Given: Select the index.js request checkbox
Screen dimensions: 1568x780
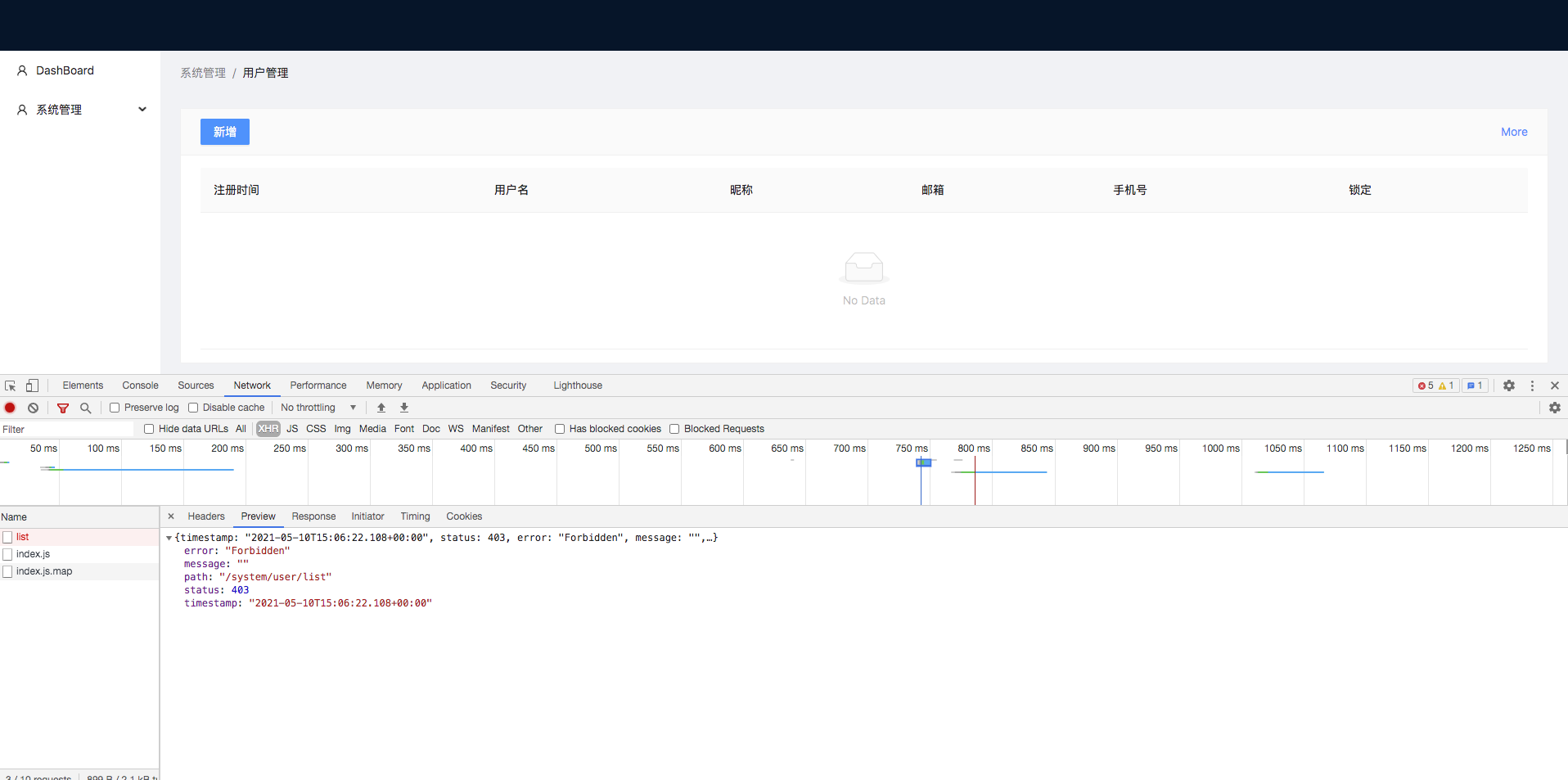Looking at the screenshot, I should point(7,555).
